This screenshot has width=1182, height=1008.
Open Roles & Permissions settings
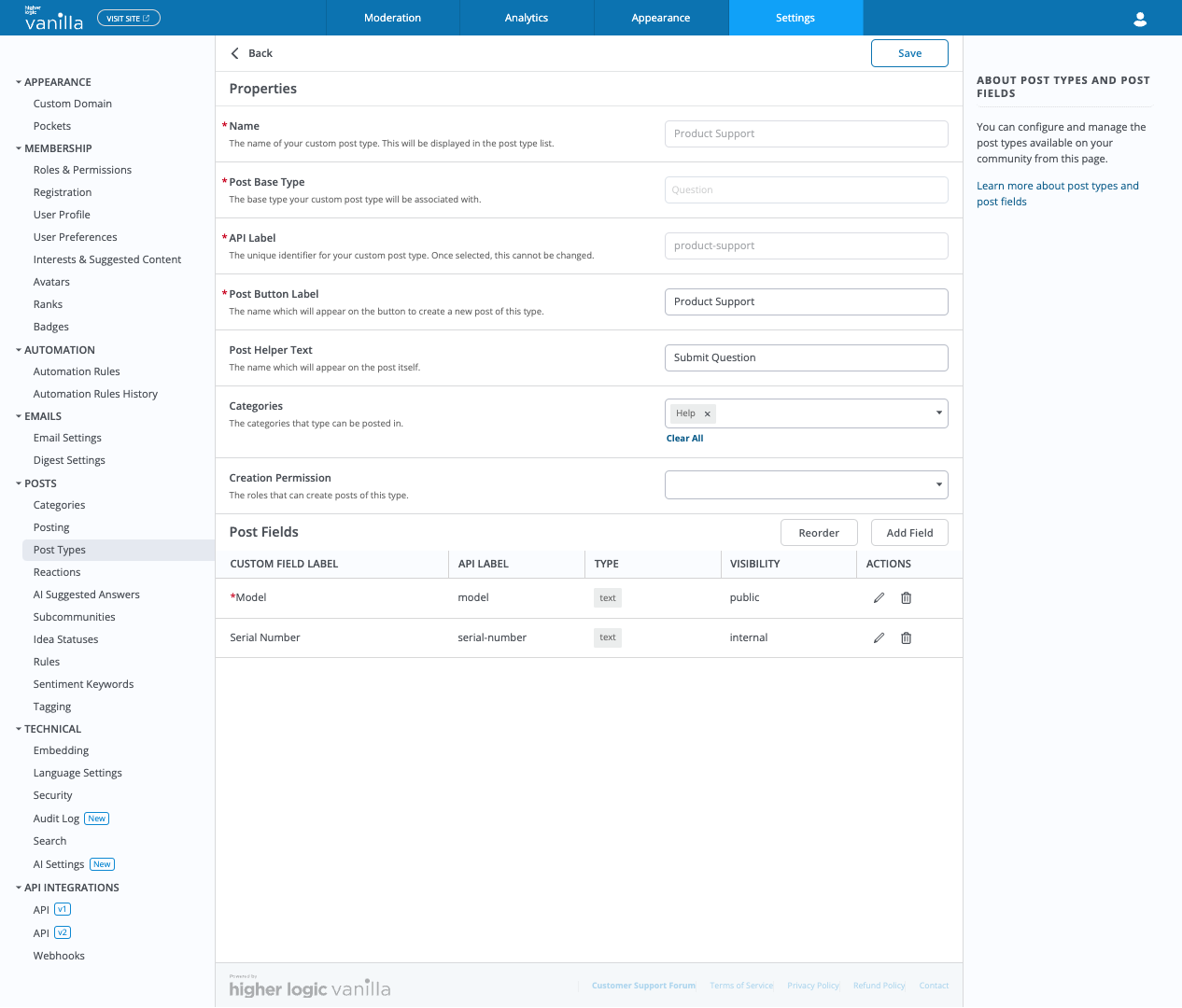[x=82, y=170]
